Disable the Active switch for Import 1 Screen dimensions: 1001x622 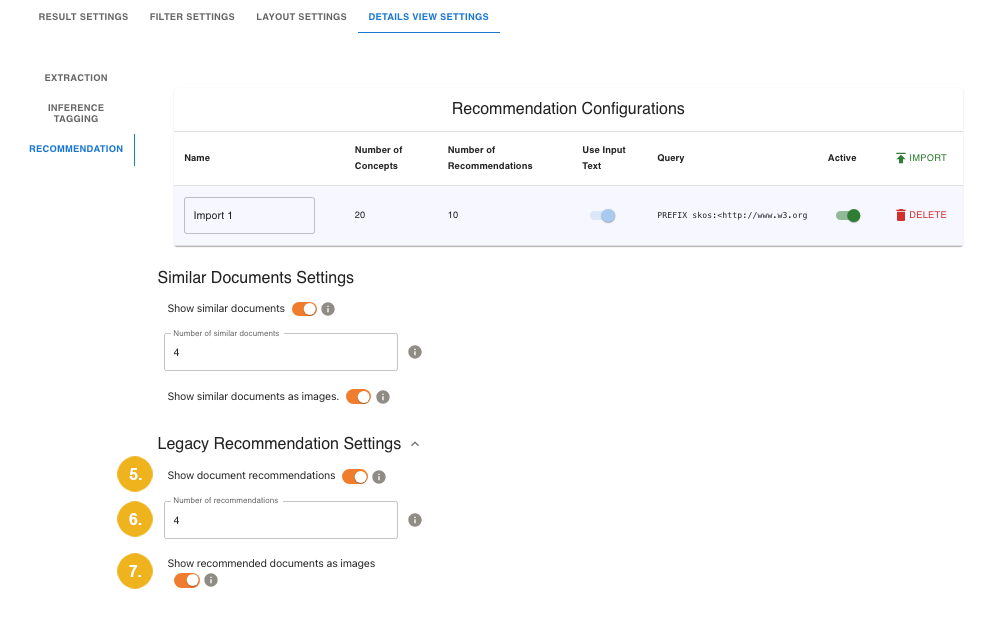(848, 215)
